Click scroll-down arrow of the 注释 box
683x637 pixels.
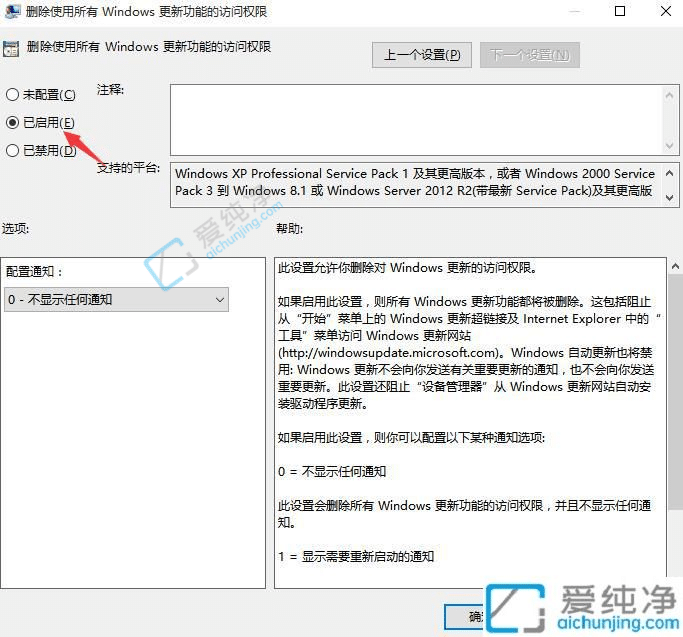click(x=669, y=146)
